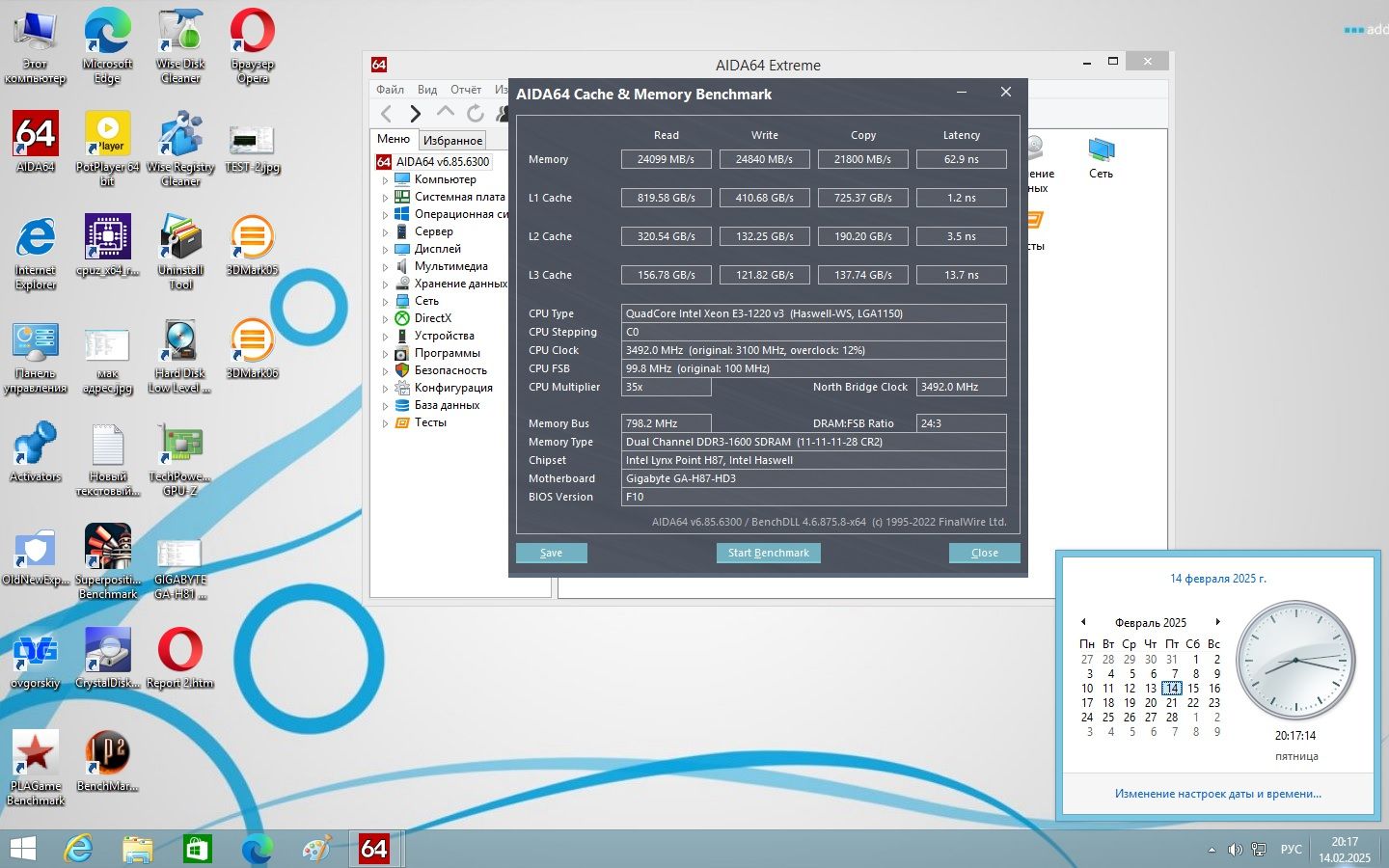Open TechPowerUp GPU-Z desktop icon

(x=180, y=458)
